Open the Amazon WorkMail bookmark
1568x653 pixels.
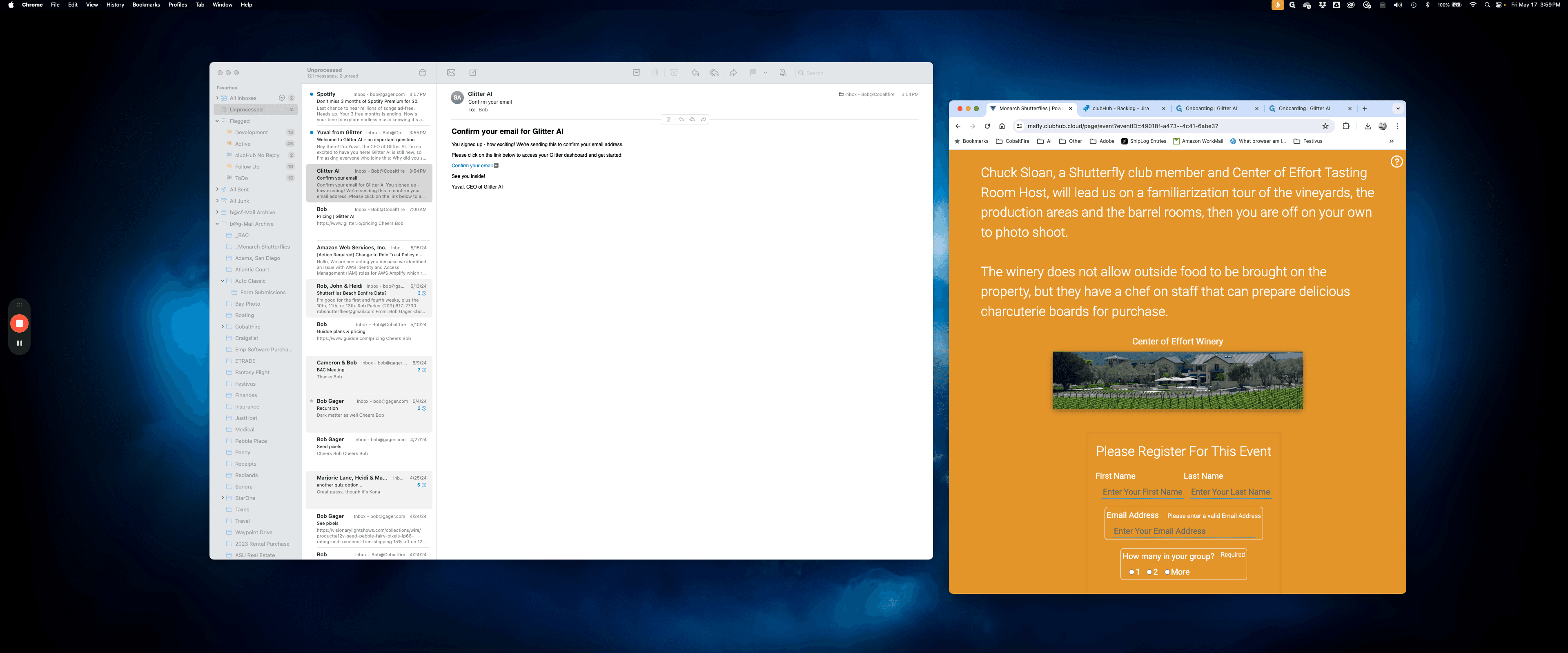pyautogui.click(x=1198, y=141)
